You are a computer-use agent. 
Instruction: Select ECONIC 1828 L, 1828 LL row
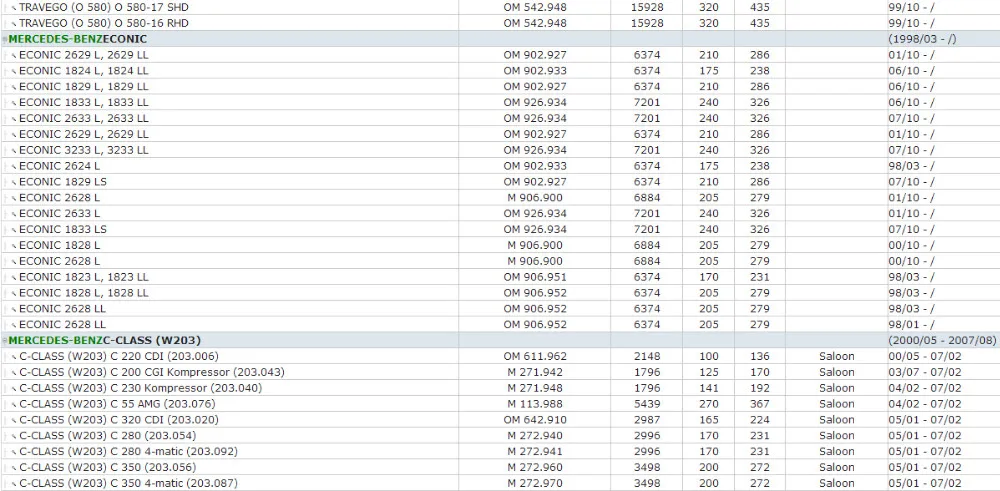point(500,293)
